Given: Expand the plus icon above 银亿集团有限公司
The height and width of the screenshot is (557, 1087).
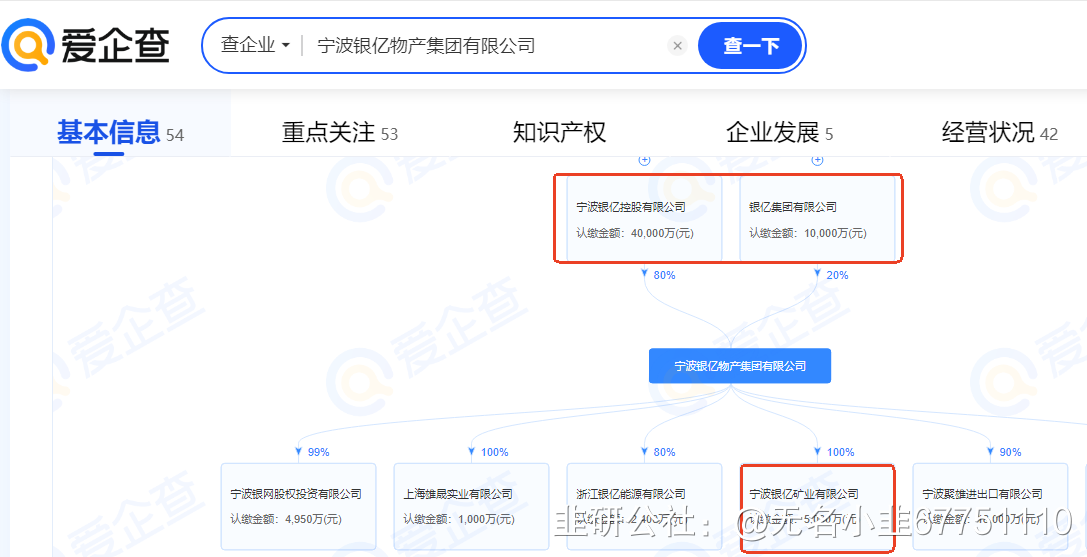Looking at the screenshot, I should 817,160.
